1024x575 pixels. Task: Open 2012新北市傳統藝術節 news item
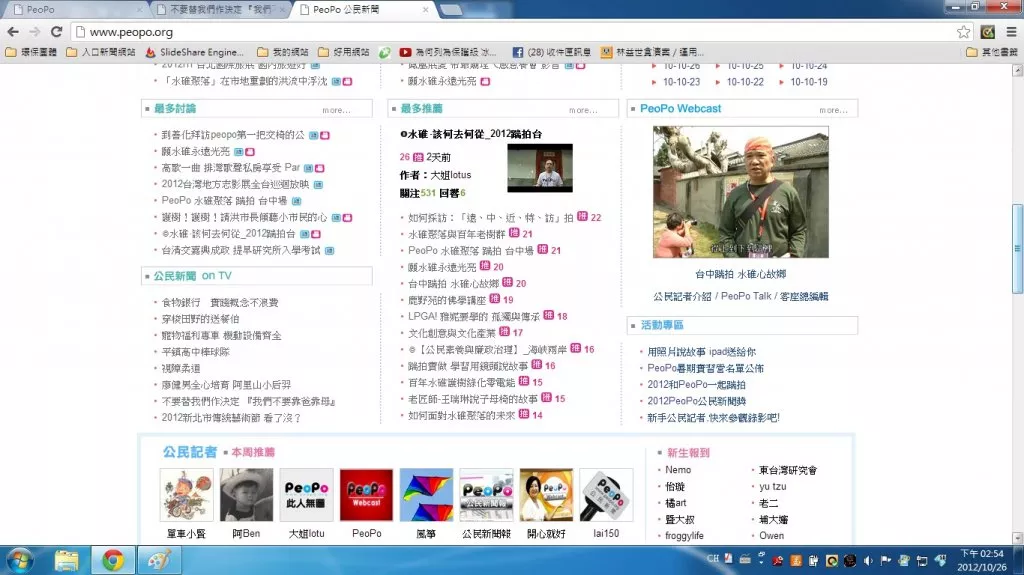[231, 418]
